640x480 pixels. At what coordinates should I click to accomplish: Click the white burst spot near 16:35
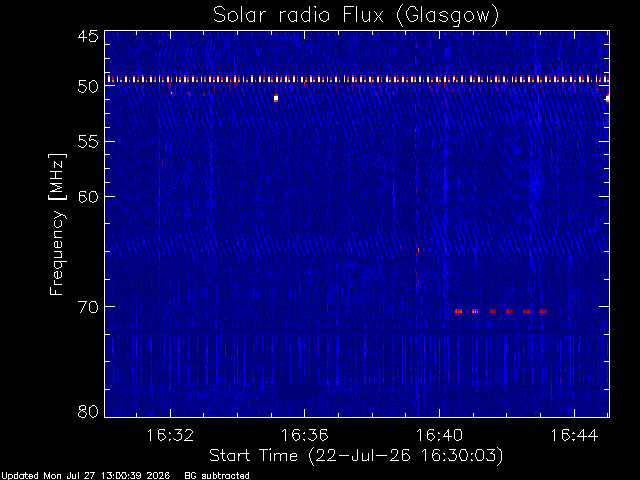point(276,98)
